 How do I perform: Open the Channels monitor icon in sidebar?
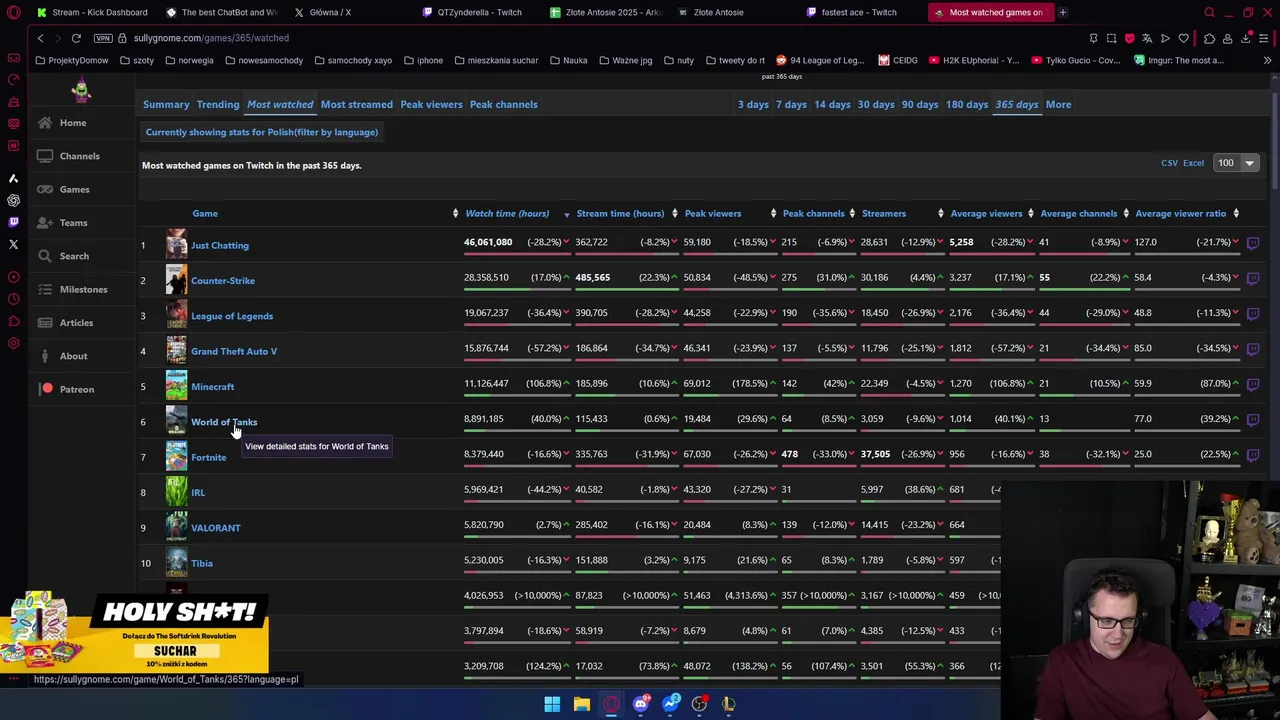(x=45, y=156)
